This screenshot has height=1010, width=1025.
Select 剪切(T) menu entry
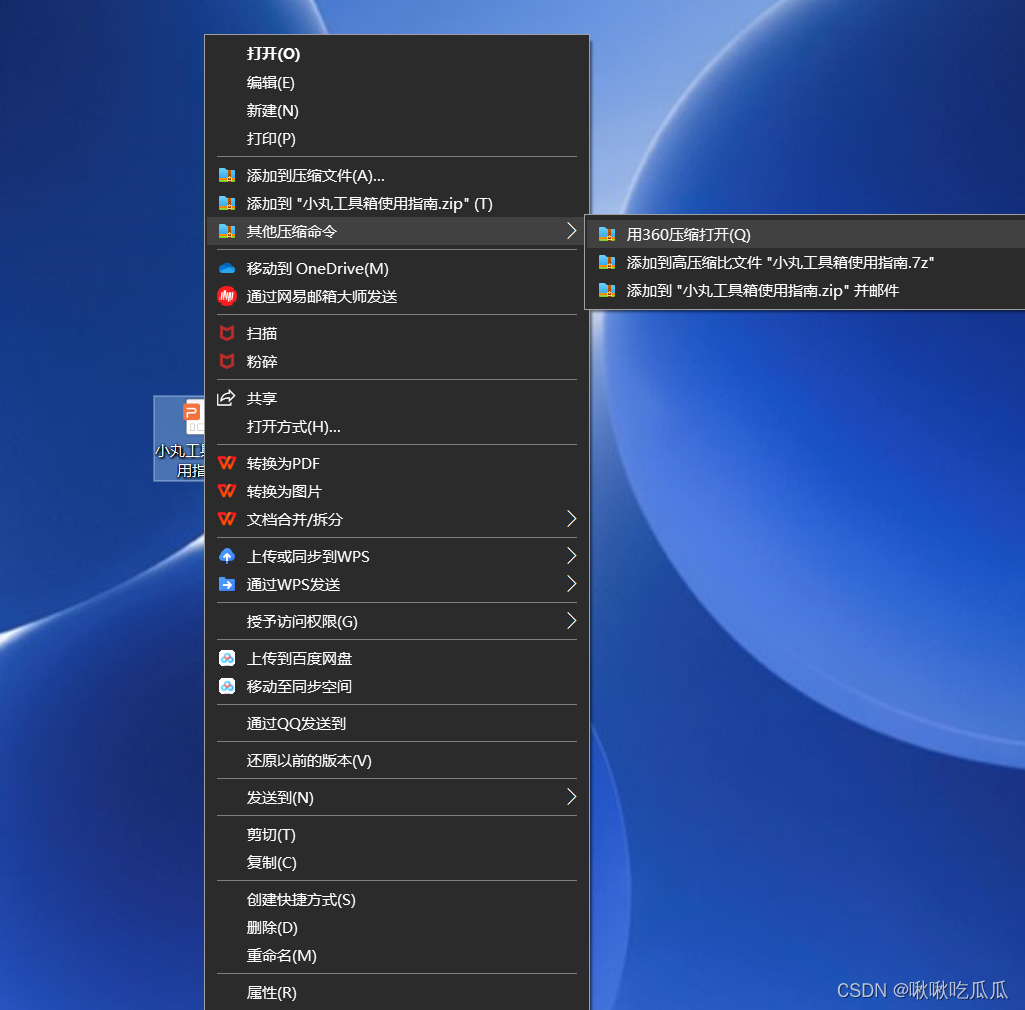click(397, 834)
